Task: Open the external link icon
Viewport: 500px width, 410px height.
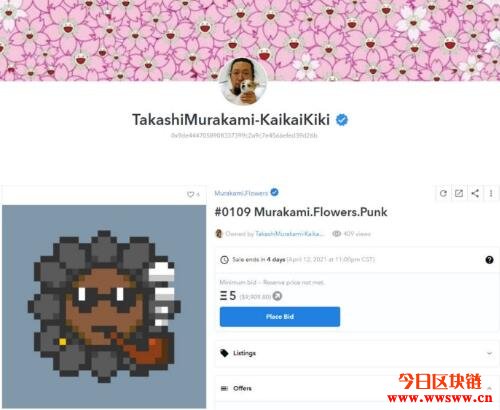Action: point(459,193)
